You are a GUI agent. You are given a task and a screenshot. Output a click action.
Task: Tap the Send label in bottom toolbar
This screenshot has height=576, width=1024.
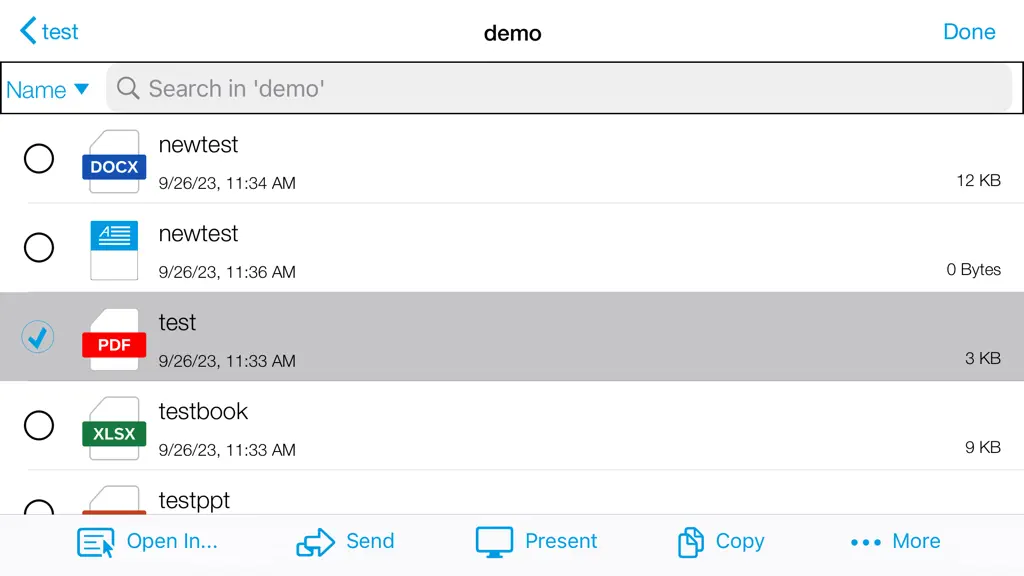point(370,541)
